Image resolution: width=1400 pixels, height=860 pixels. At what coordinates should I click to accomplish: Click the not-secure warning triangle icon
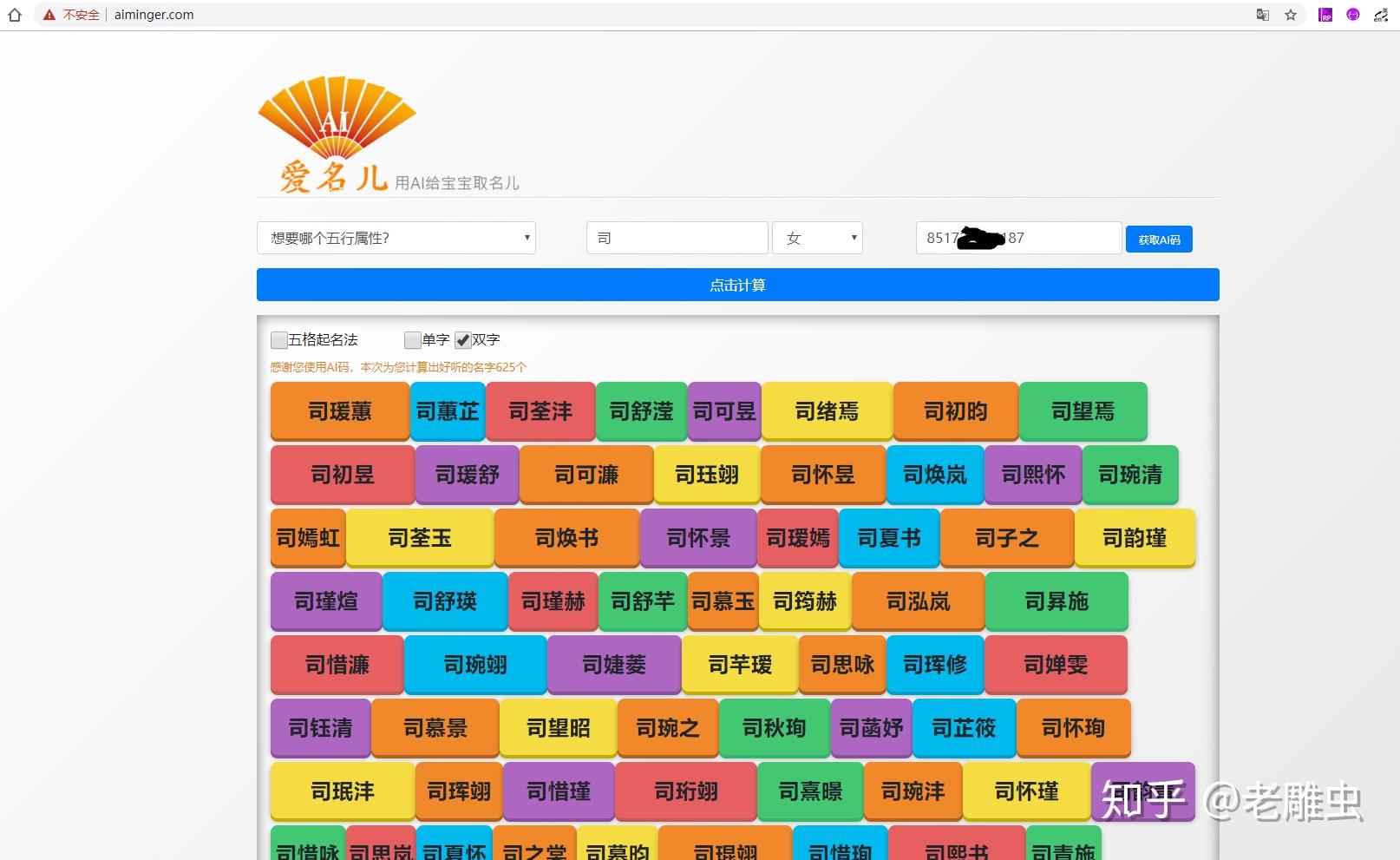tap(49, 15)
